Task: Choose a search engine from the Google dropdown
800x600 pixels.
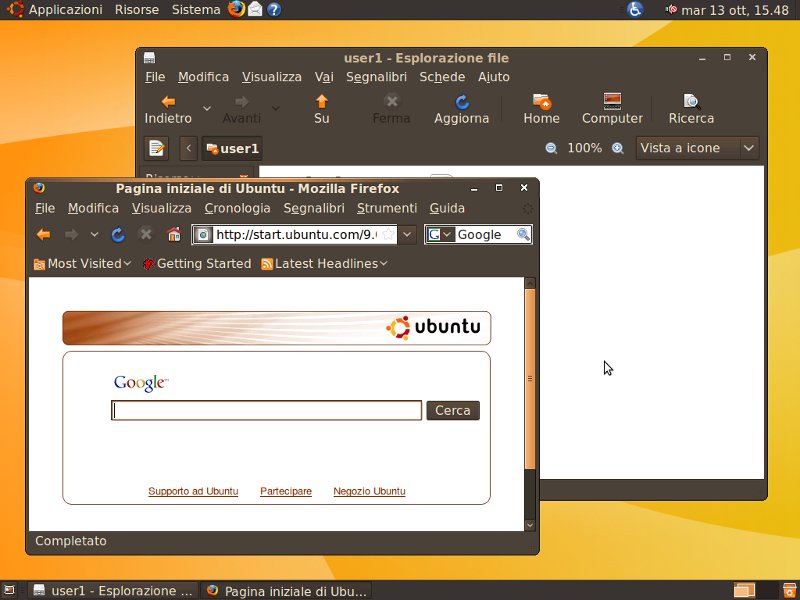Action: [440, 235]
